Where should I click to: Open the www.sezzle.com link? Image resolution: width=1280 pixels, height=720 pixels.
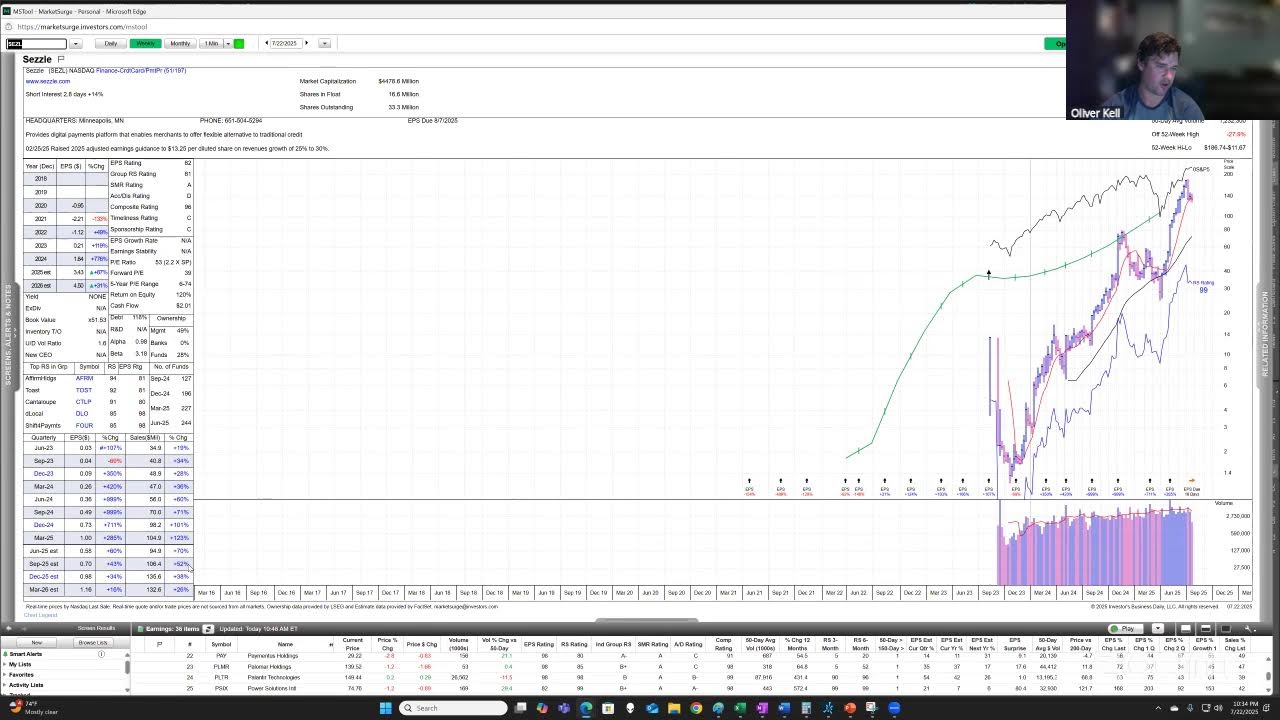pos(48,81)
